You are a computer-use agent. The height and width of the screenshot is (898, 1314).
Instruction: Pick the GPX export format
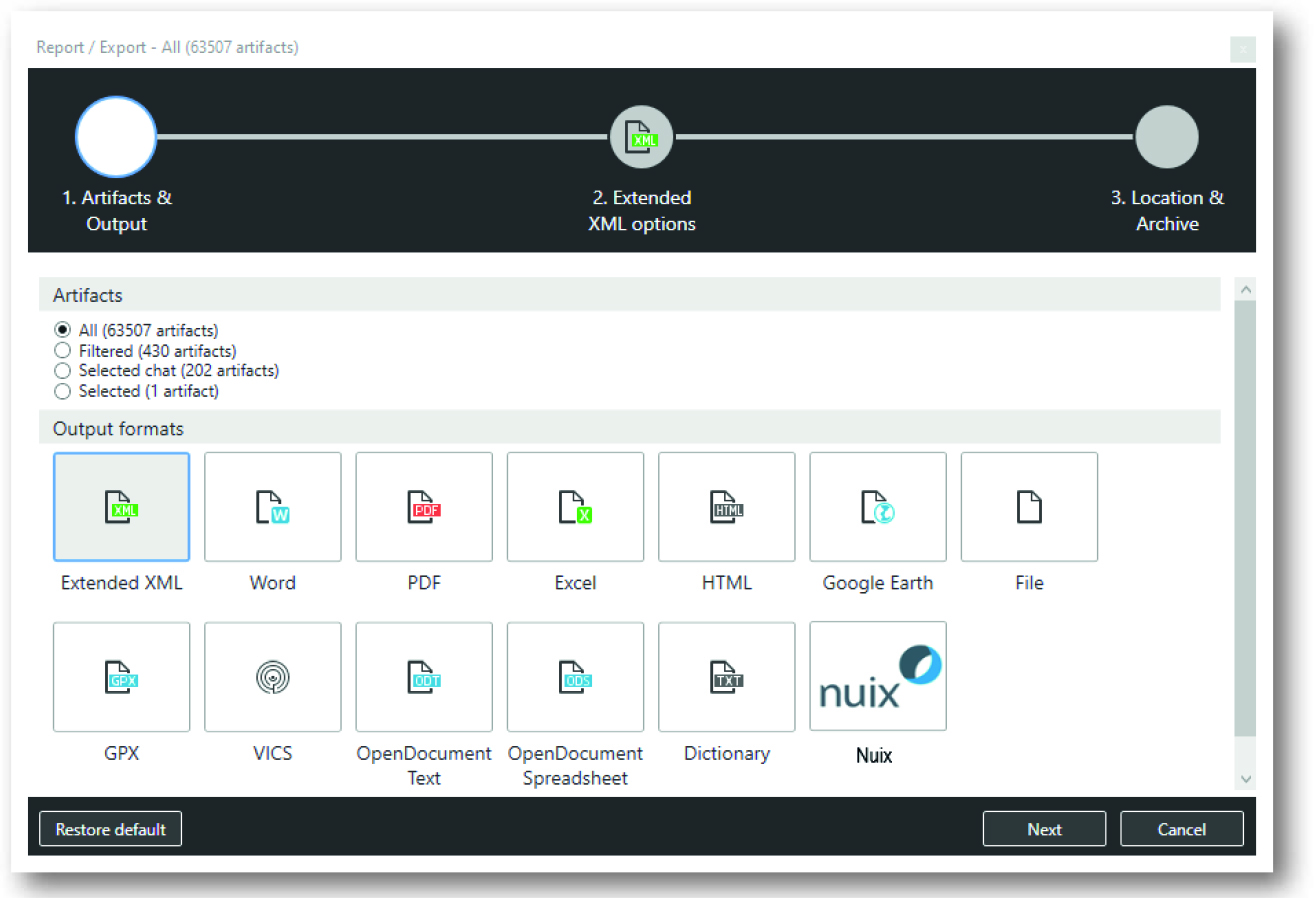[x=121, y=676]
